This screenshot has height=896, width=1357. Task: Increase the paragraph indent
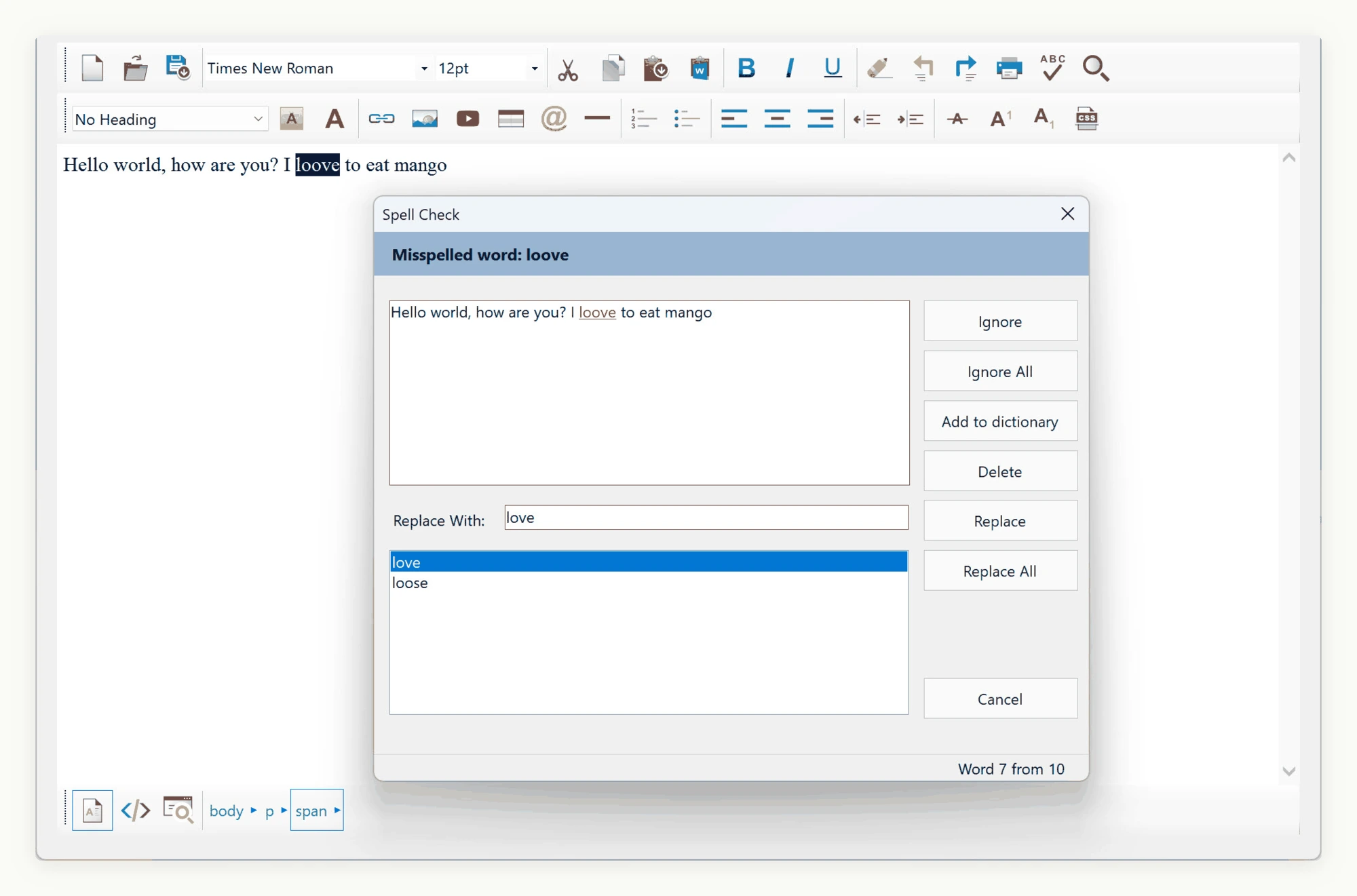910,119
